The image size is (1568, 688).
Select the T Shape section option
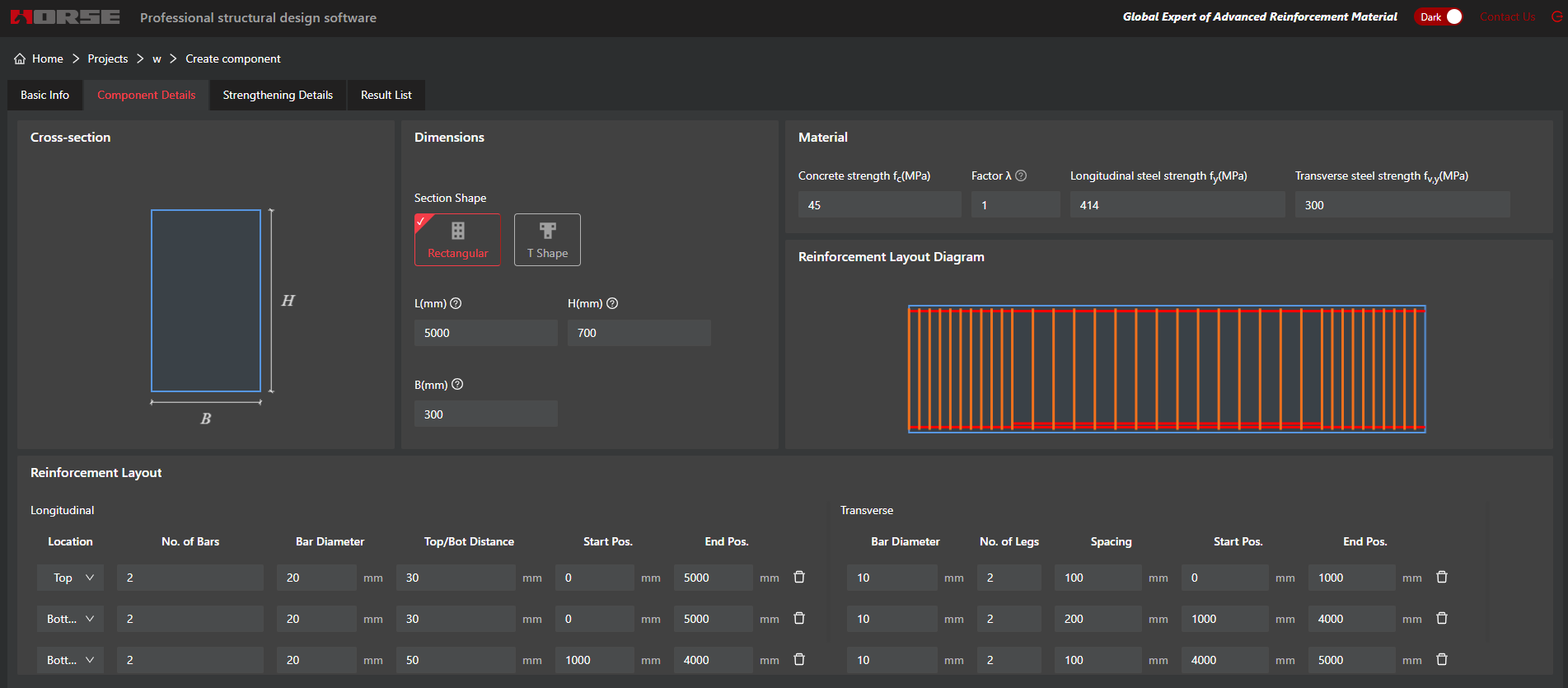click(547, 240)
